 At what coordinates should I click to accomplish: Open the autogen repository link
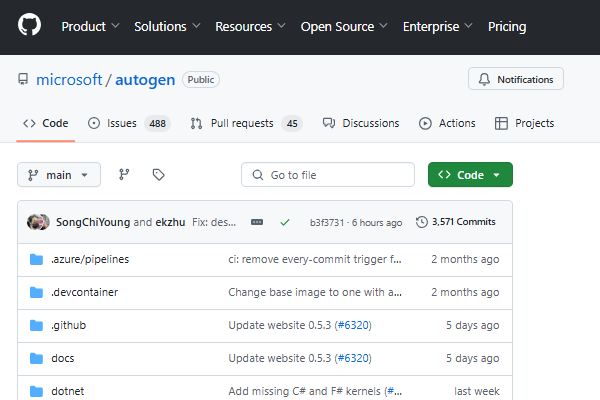[x=145, y=80]
